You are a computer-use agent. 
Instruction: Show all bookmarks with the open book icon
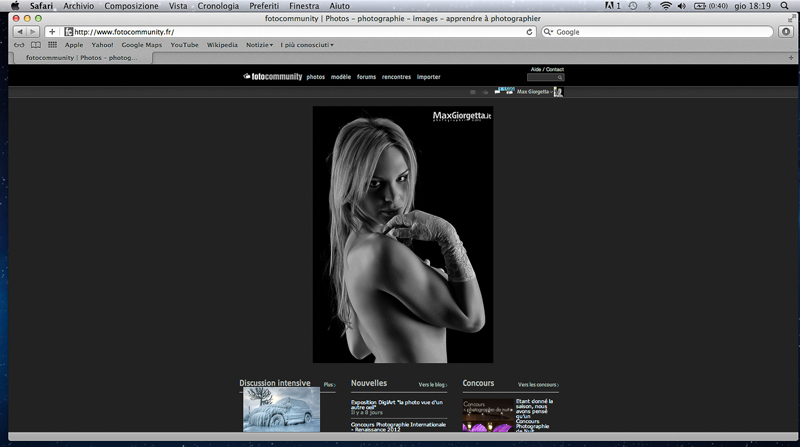click(x=36, y=45)
